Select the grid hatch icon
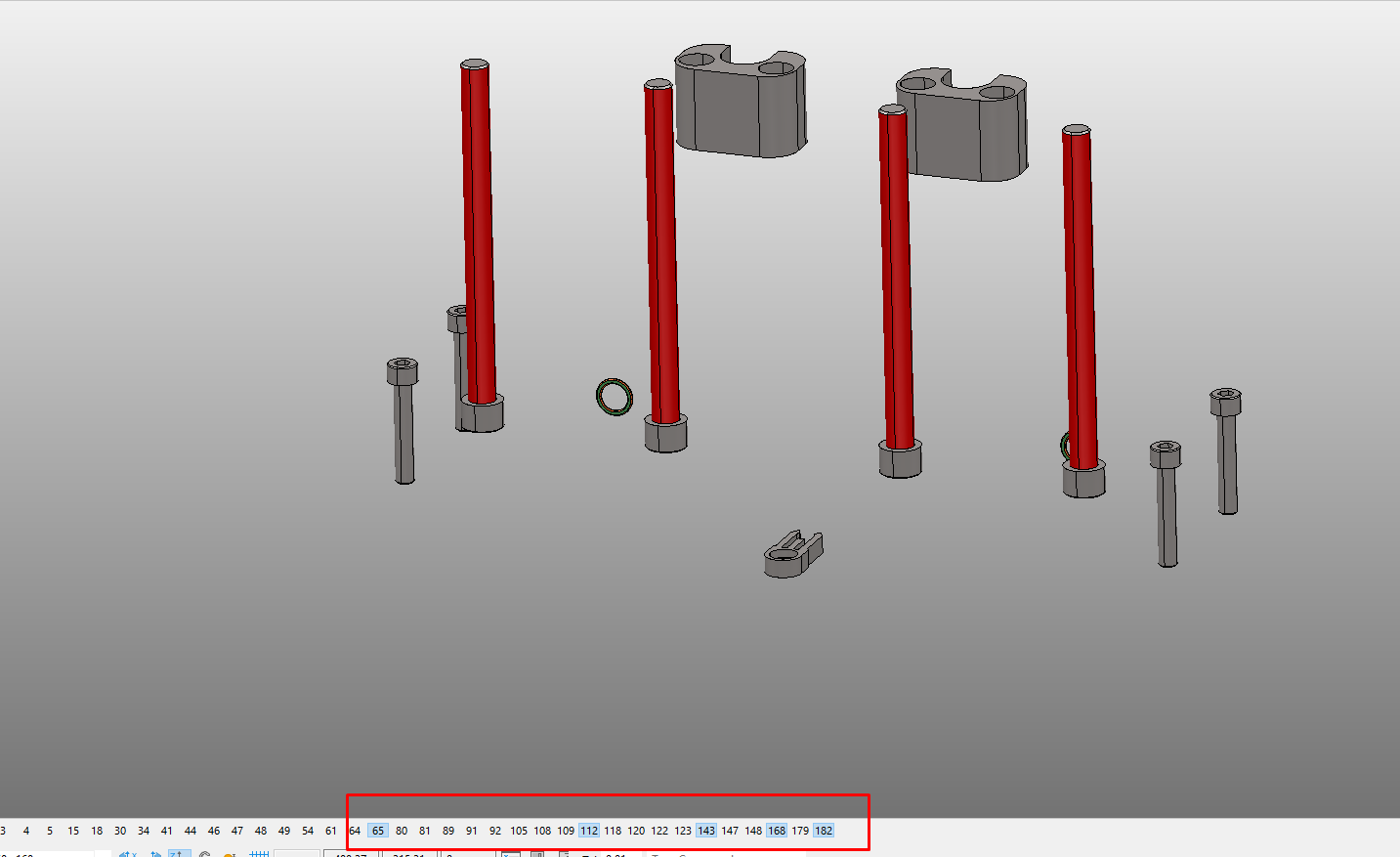The width and height of the screenshot is (1400, 857). click(257, 852)
